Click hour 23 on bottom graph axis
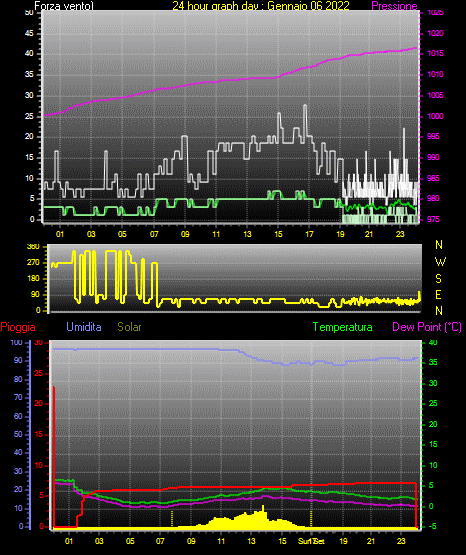Screen dimensions: 466x555 pyautogui.click(x=401, y=541)
